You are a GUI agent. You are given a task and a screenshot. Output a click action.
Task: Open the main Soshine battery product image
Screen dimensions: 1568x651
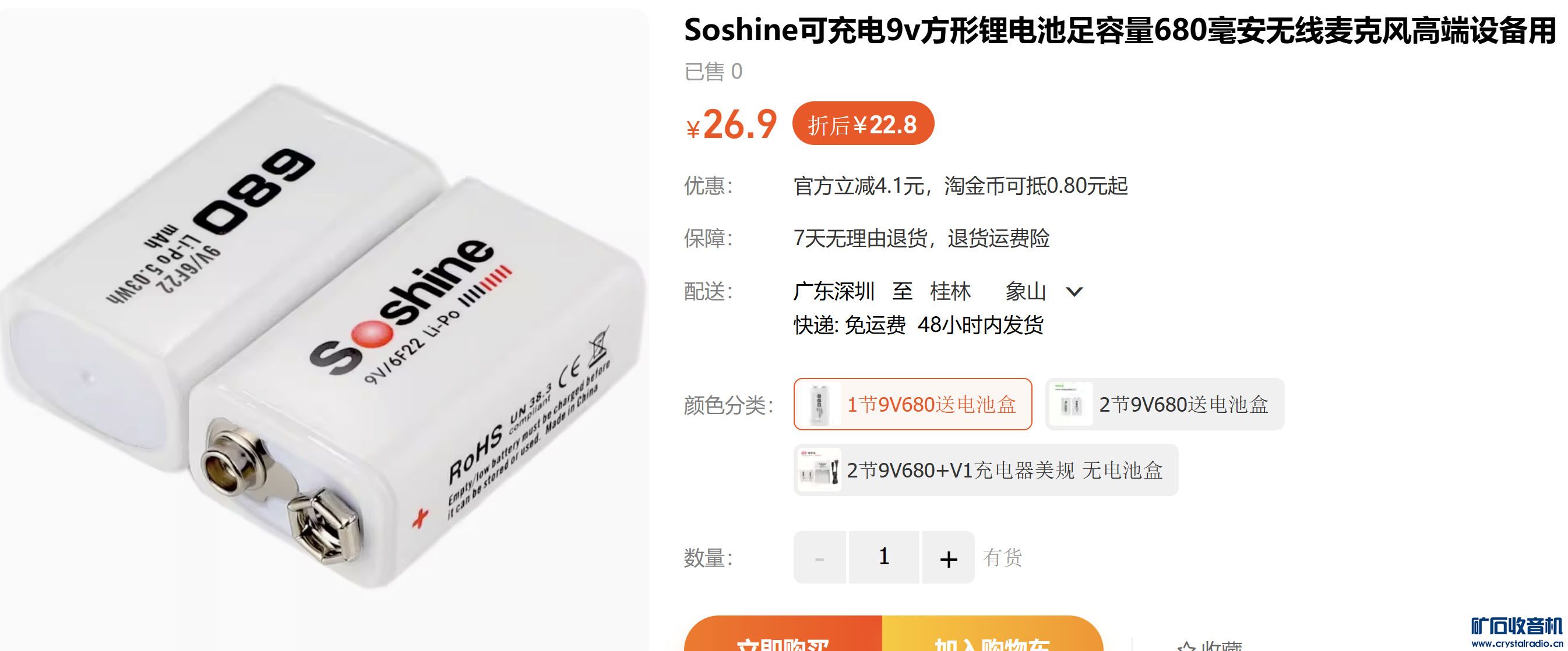[324, 330]
